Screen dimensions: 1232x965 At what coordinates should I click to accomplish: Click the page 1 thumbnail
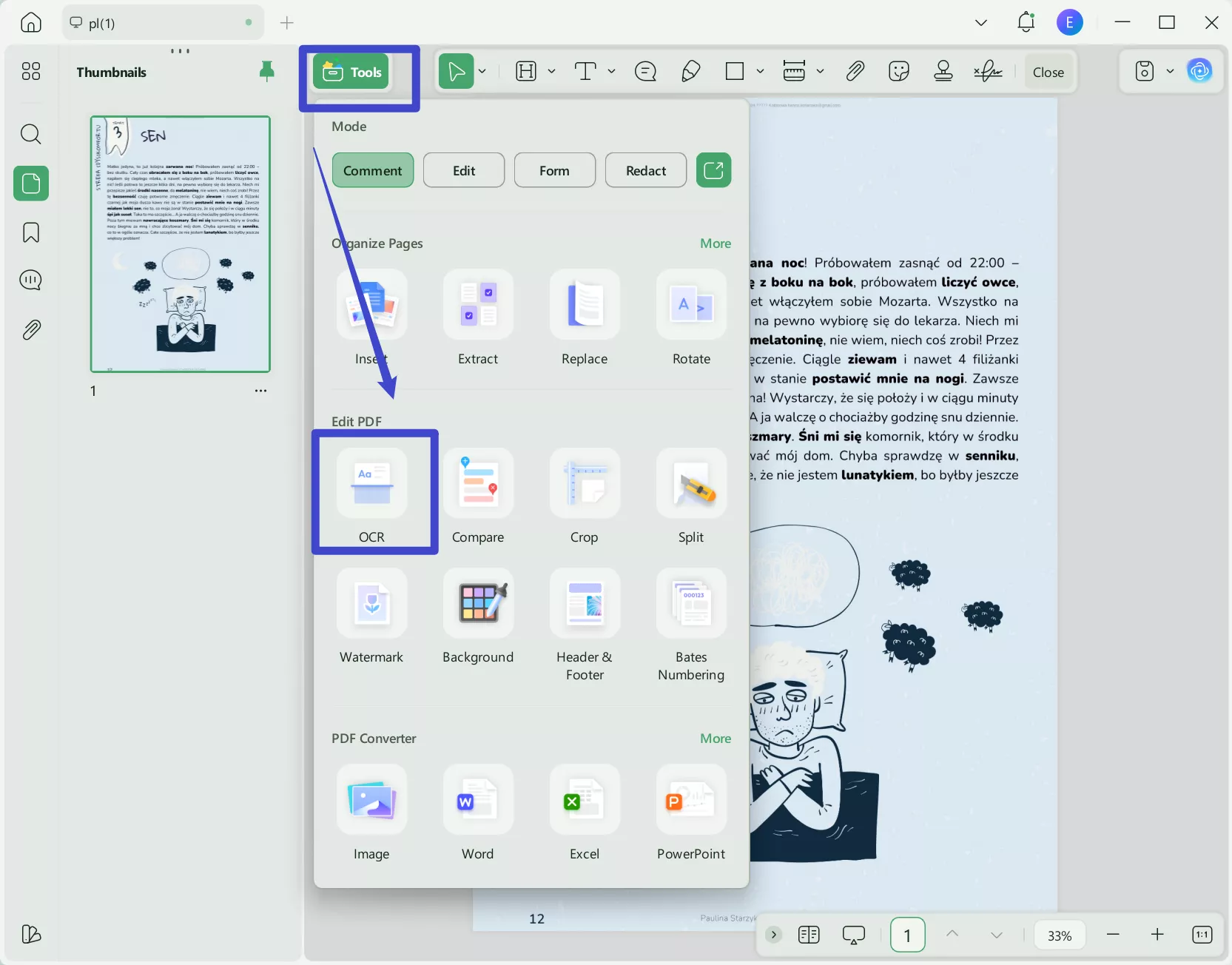point(181,244)
